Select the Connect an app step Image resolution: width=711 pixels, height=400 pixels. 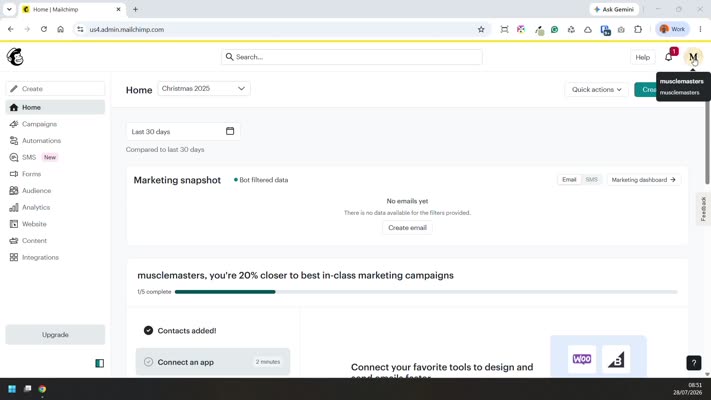pyautogui.click(x=213, y=362)
